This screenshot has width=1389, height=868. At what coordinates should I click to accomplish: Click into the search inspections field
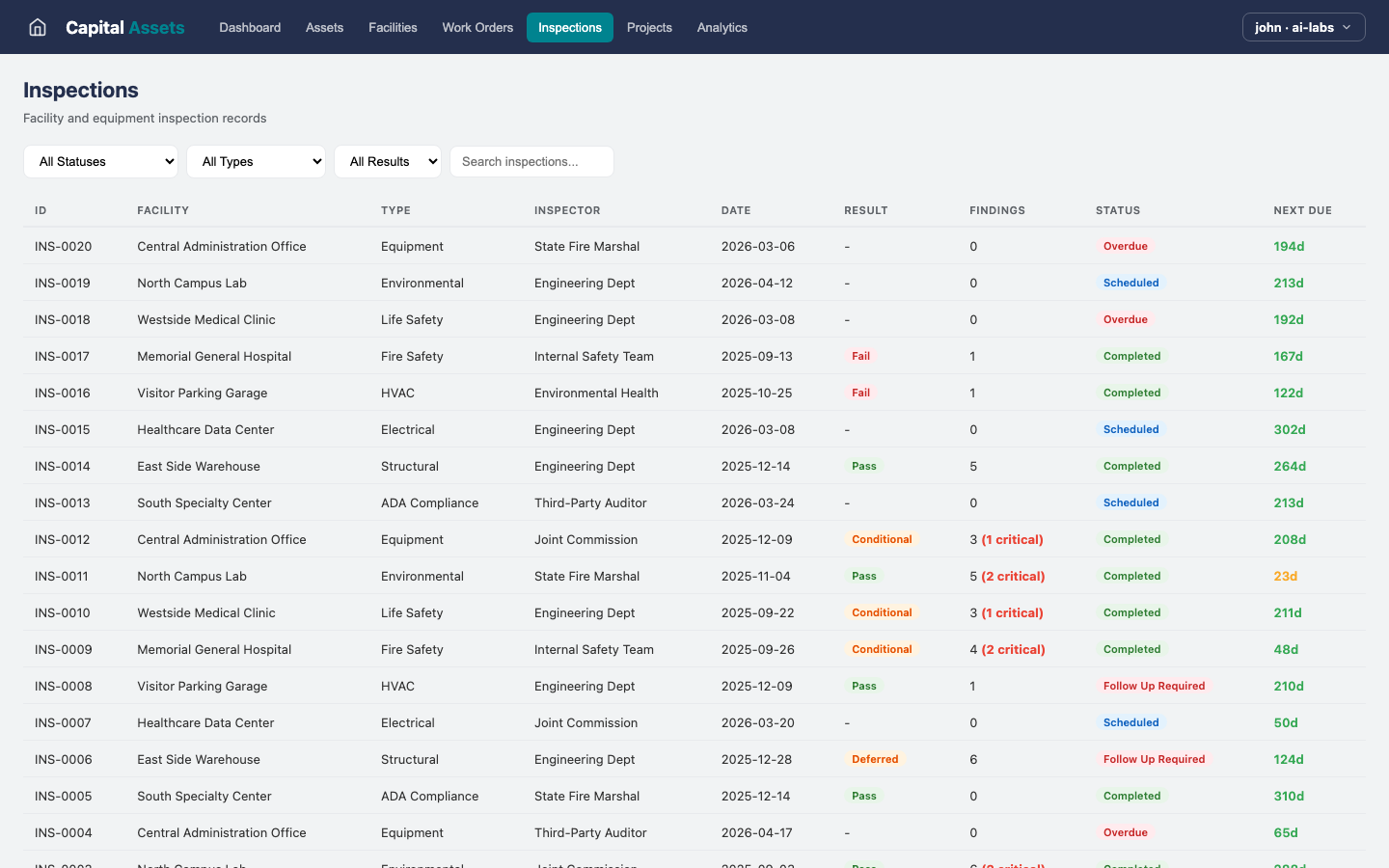531,161
